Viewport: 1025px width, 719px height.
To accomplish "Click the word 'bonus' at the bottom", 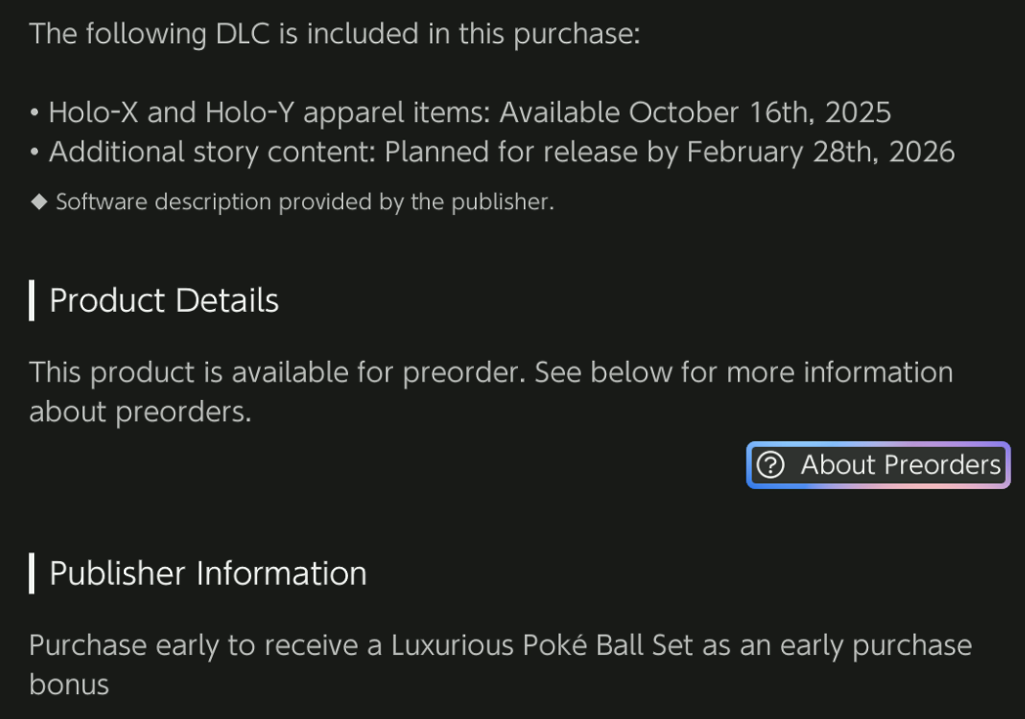I will click(x=68, y=685).
